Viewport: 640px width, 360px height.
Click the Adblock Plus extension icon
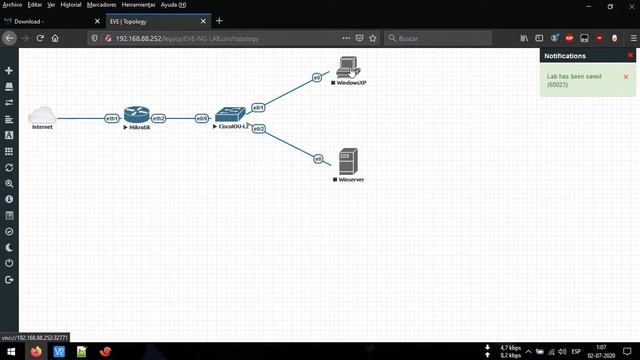coord(569,38)
